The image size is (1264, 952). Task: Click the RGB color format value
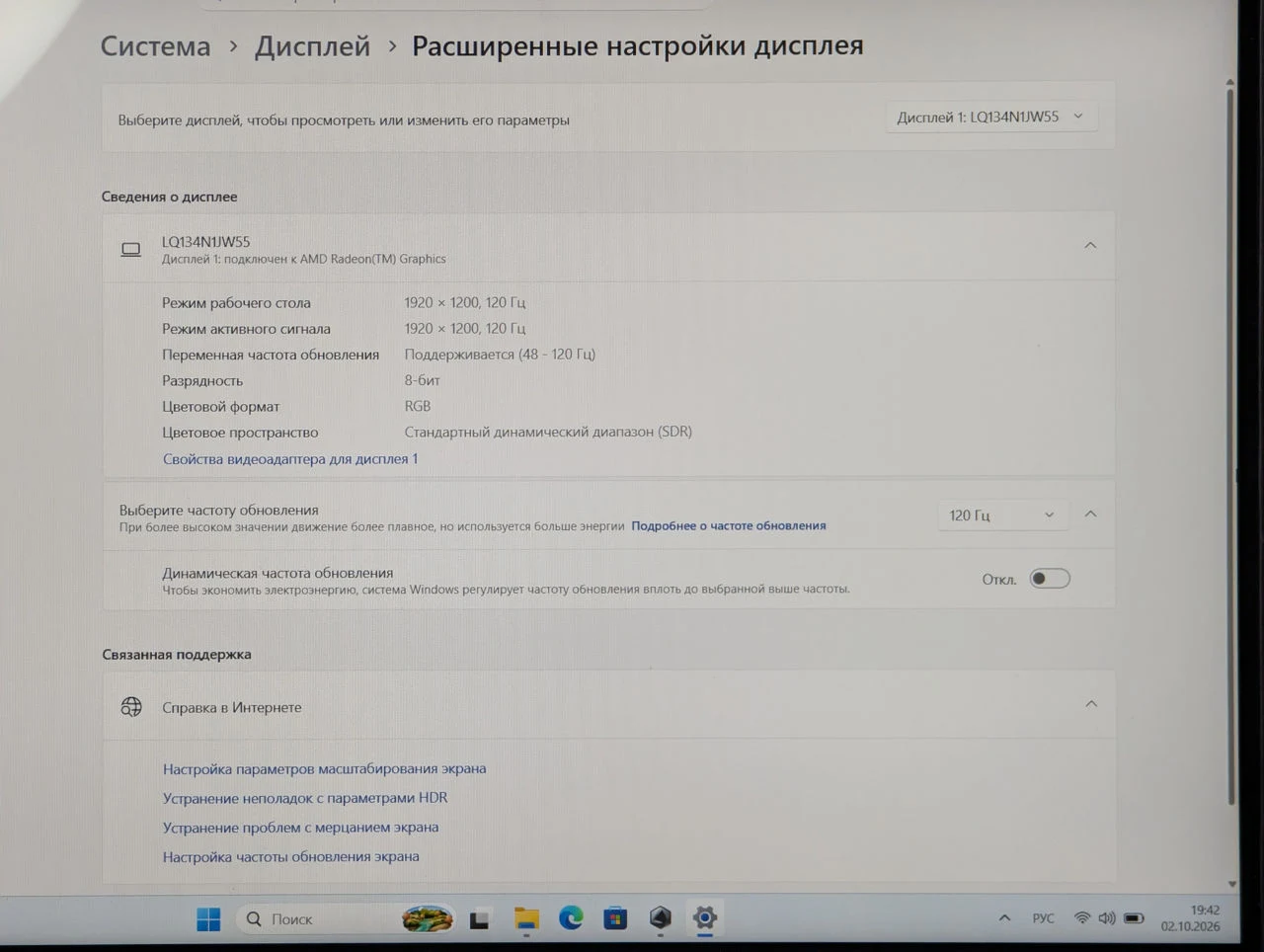point(418,406)
